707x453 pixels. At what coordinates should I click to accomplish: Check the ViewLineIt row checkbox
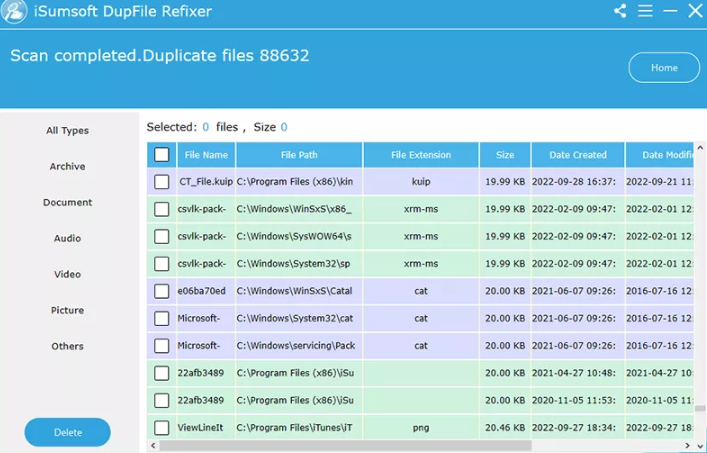pos(161,428)
